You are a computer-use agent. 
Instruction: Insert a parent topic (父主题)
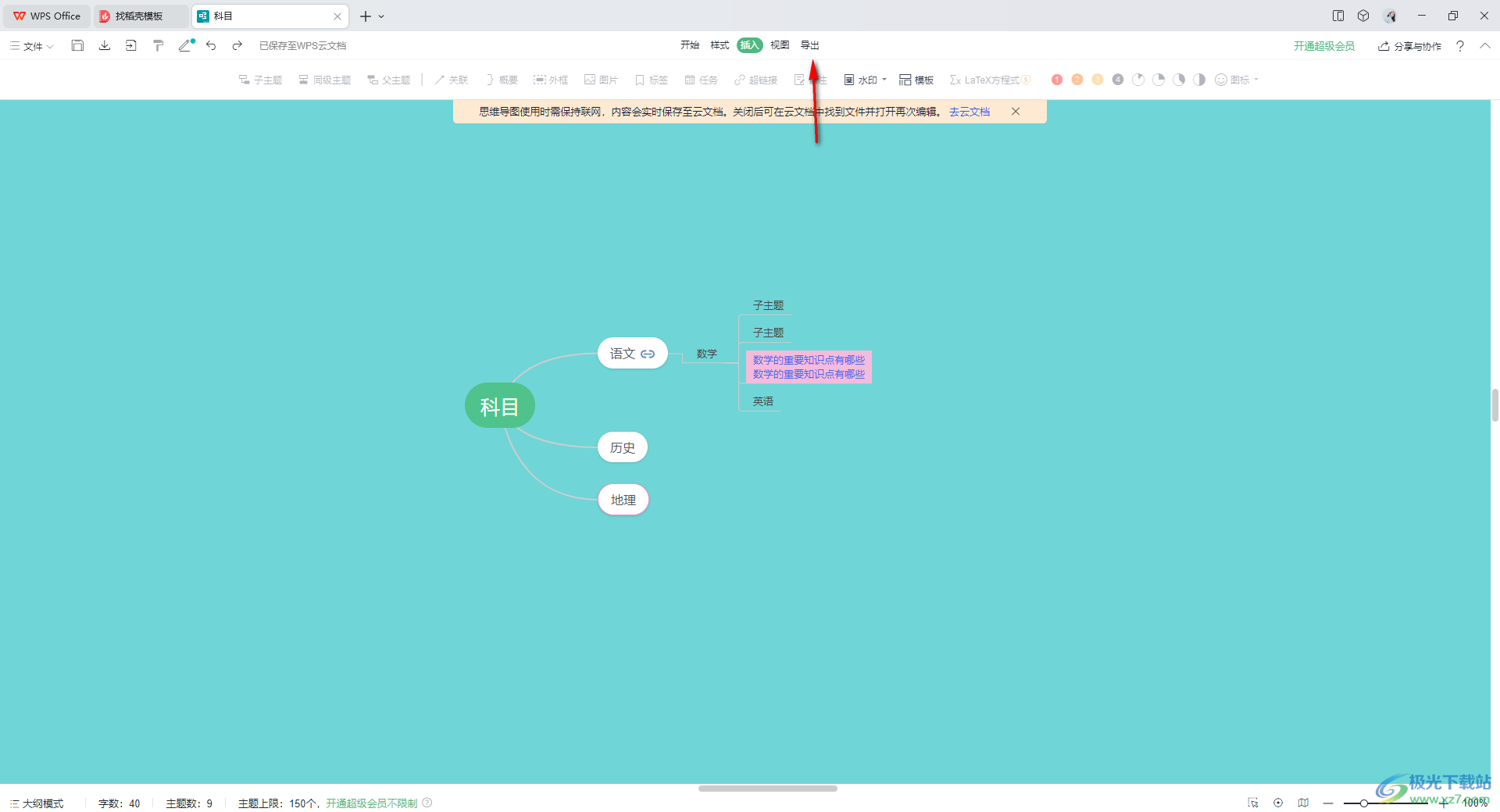(388, 80)
